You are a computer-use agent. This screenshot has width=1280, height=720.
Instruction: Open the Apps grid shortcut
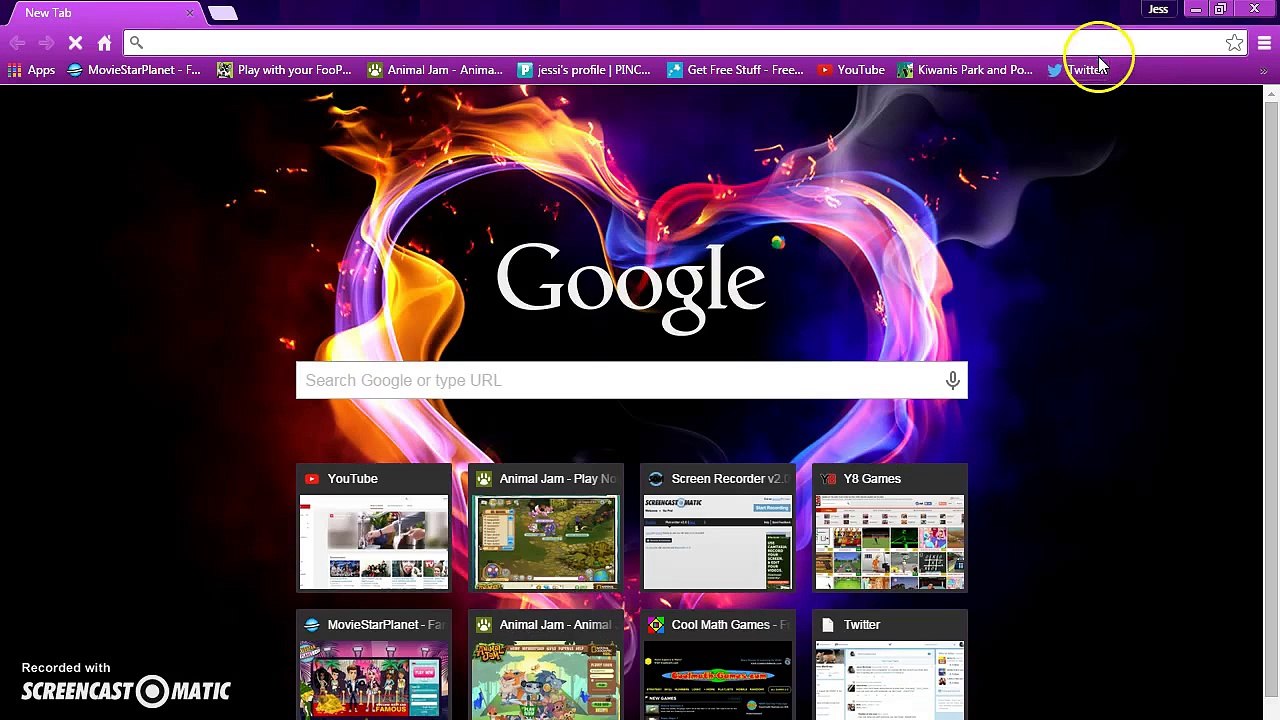tap(31, 70)
